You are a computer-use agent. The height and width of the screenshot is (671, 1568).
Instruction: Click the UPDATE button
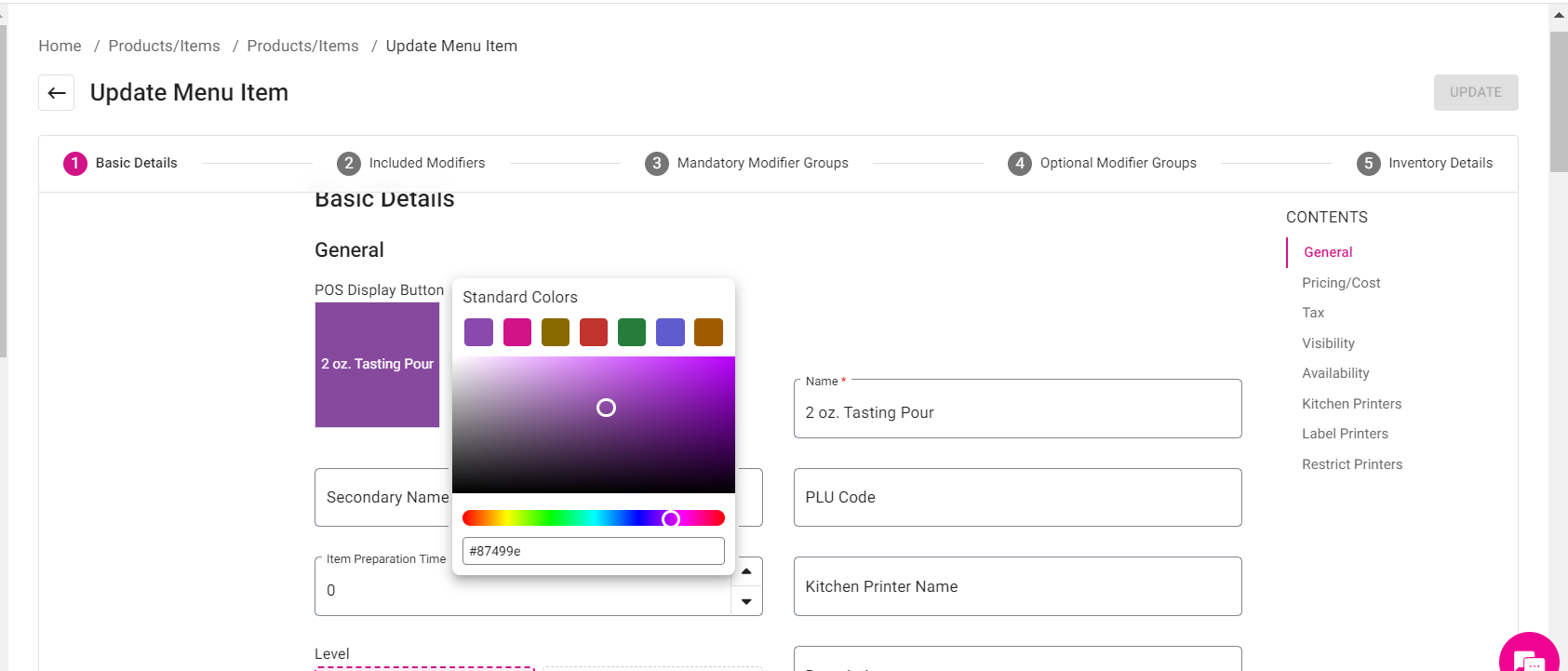point(1476,92)
